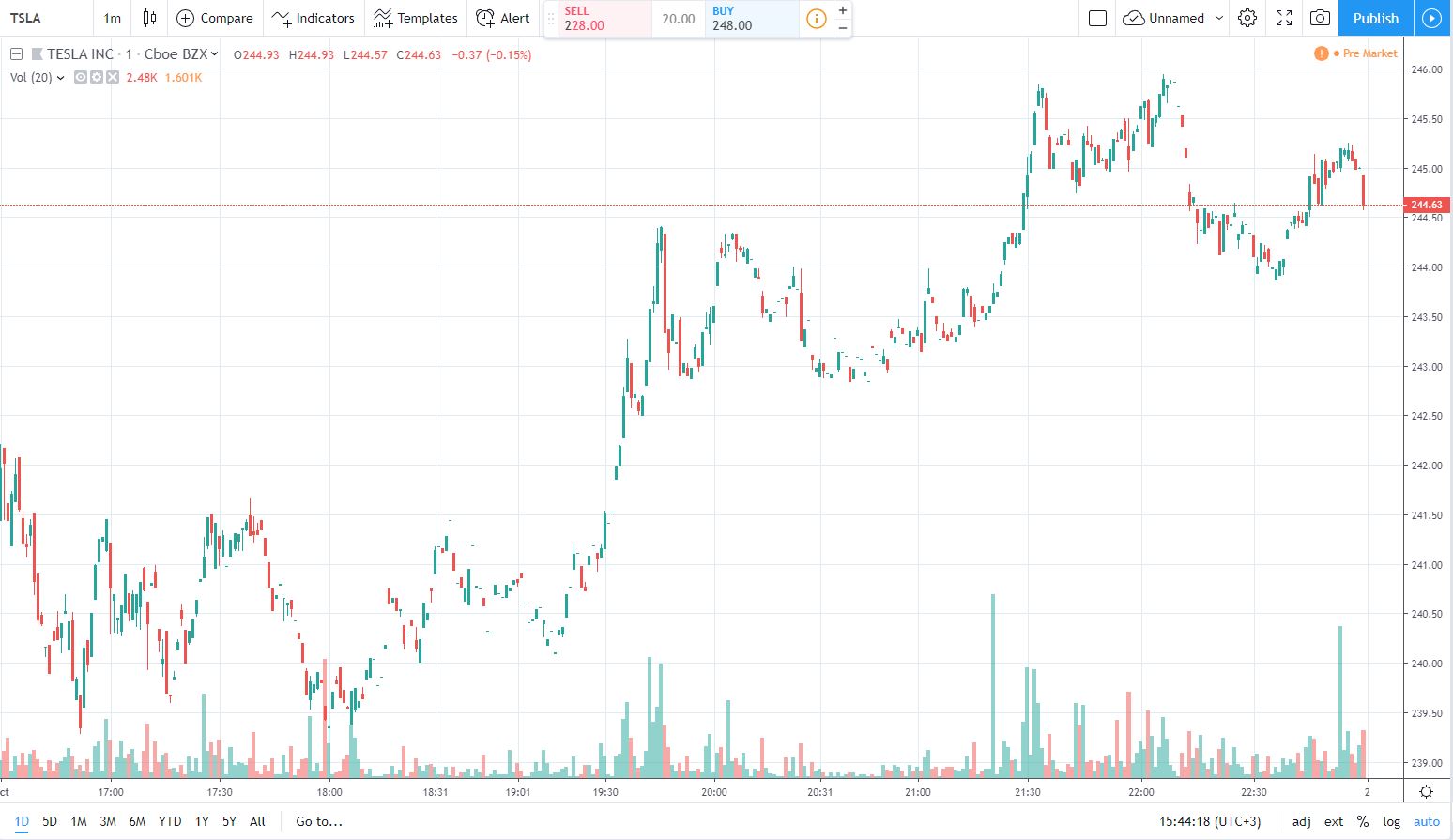Click the close value C244.63
Viewport: 1453px width, 840px height.
coord(419,55)
